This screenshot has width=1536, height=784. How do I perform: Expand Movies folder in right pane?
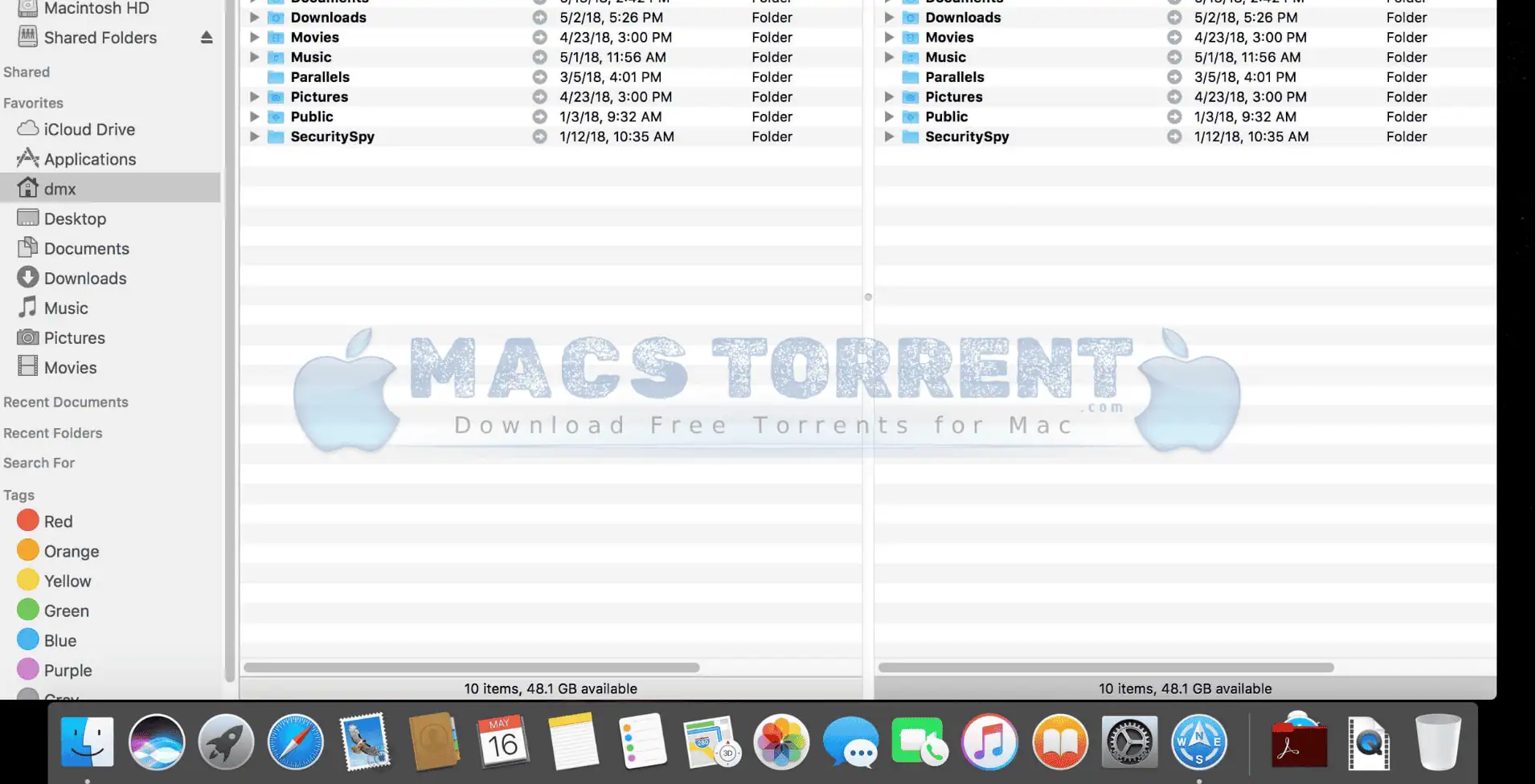889,37
